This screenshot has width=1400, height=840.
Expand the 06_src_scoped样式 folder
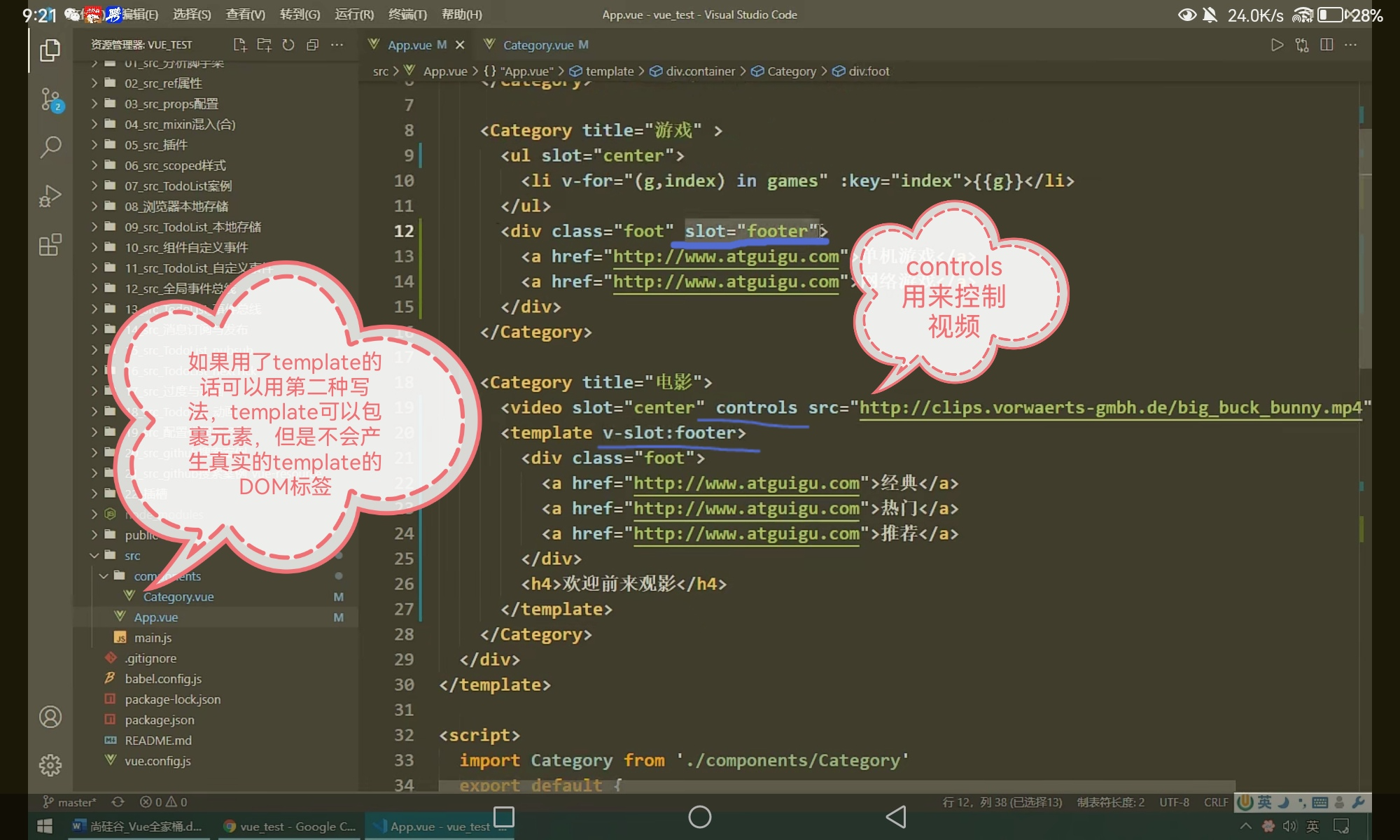point(175,165)
